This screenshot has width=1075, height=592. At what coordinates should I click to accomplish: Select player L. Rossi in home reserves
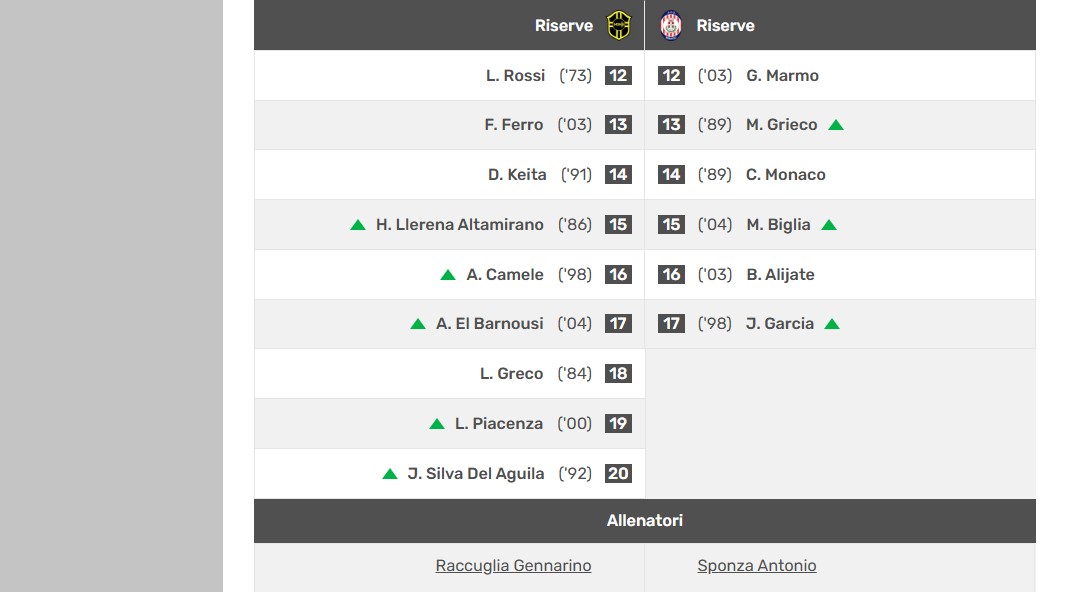coord(515,76)
